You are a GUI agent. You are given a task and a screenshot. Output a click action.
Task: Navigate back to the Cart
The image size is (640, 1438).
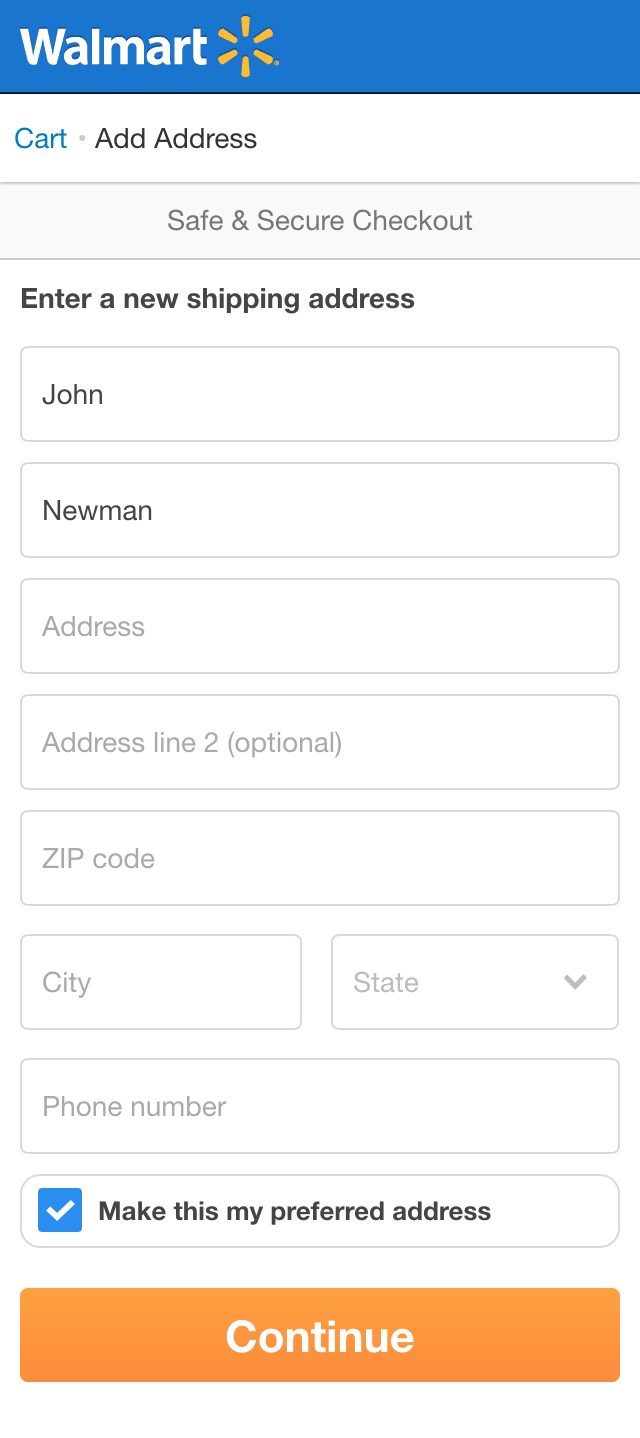[x=40, y=139]
